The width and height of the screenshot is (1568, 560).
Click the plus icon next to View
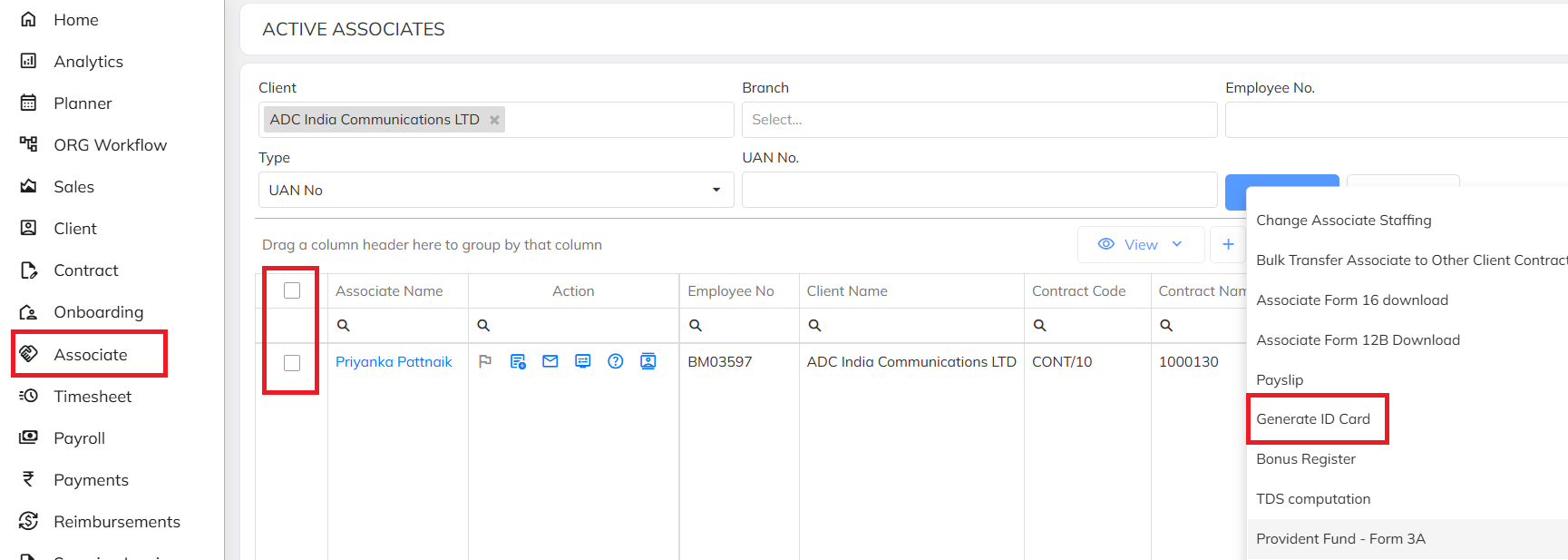coord(1228,244)
